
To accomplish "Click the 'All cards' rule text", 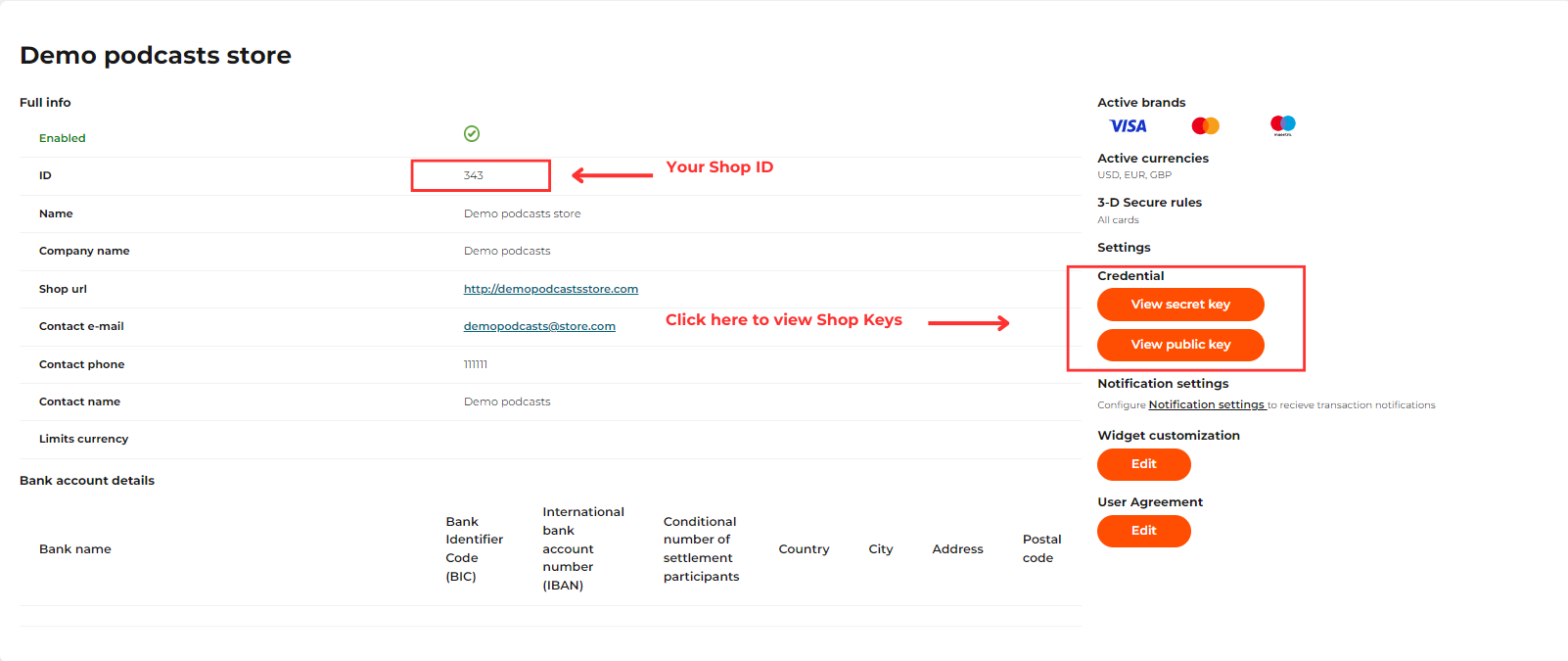I will (1118, 220).
